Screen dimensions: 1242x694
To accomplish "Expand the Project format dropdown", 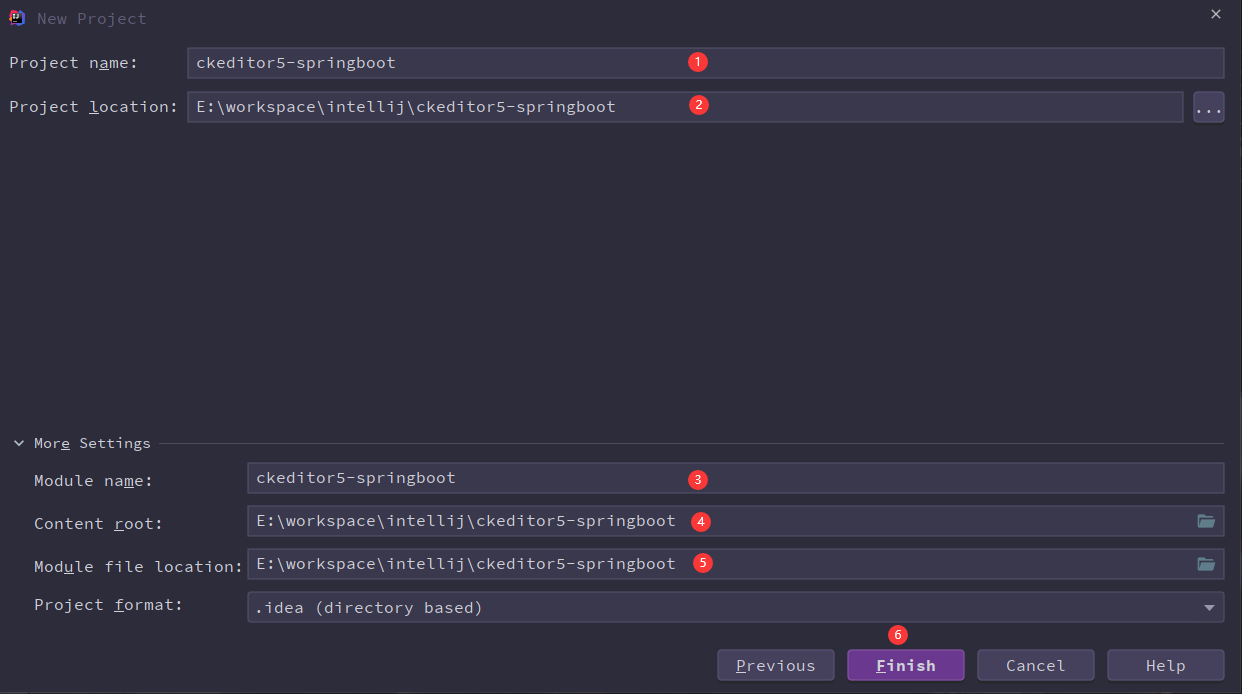I will click(x=1209, y=607).
